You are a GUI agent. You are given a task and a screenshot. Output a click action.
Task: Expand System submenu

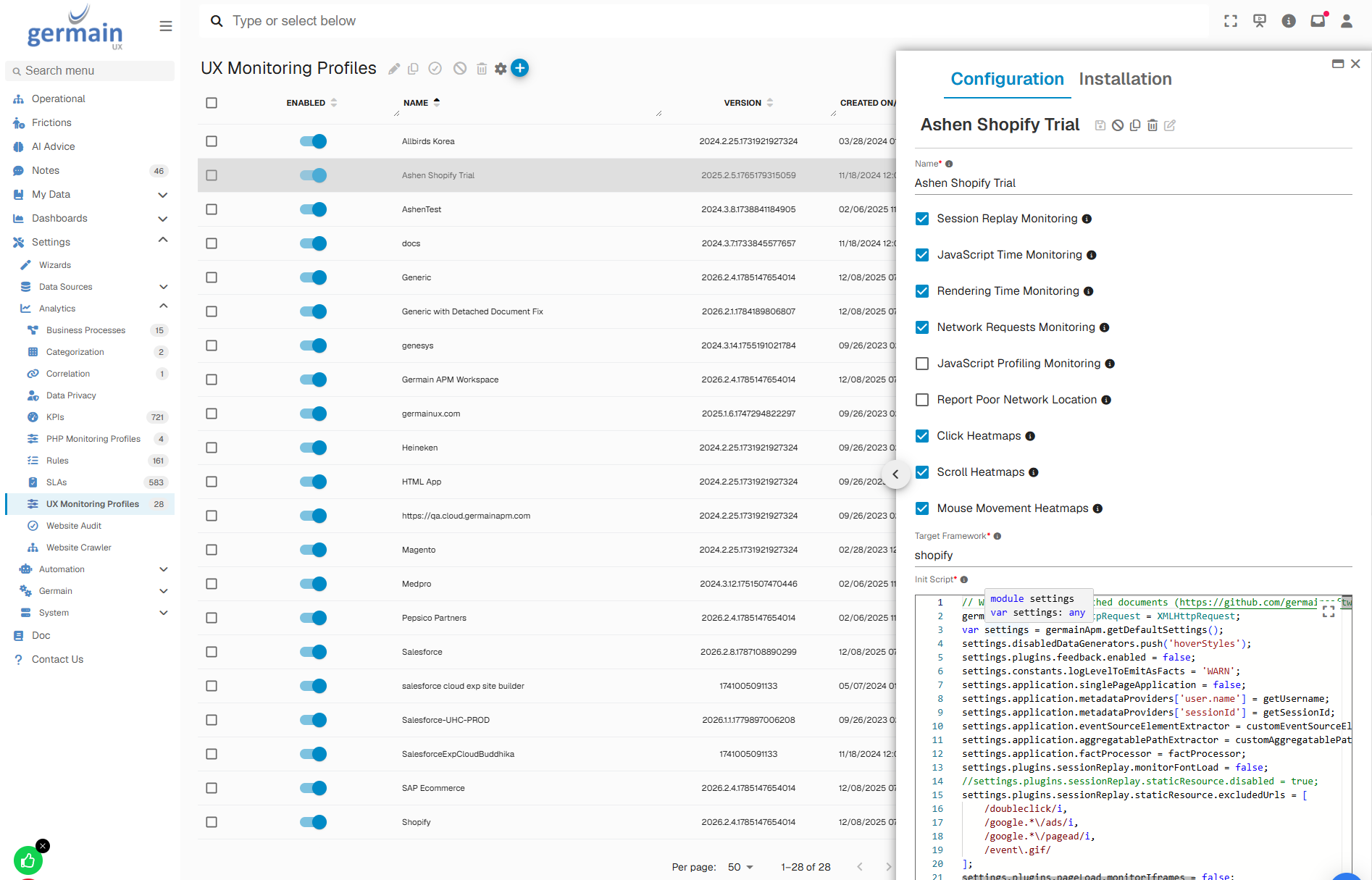tap(164, 613)
